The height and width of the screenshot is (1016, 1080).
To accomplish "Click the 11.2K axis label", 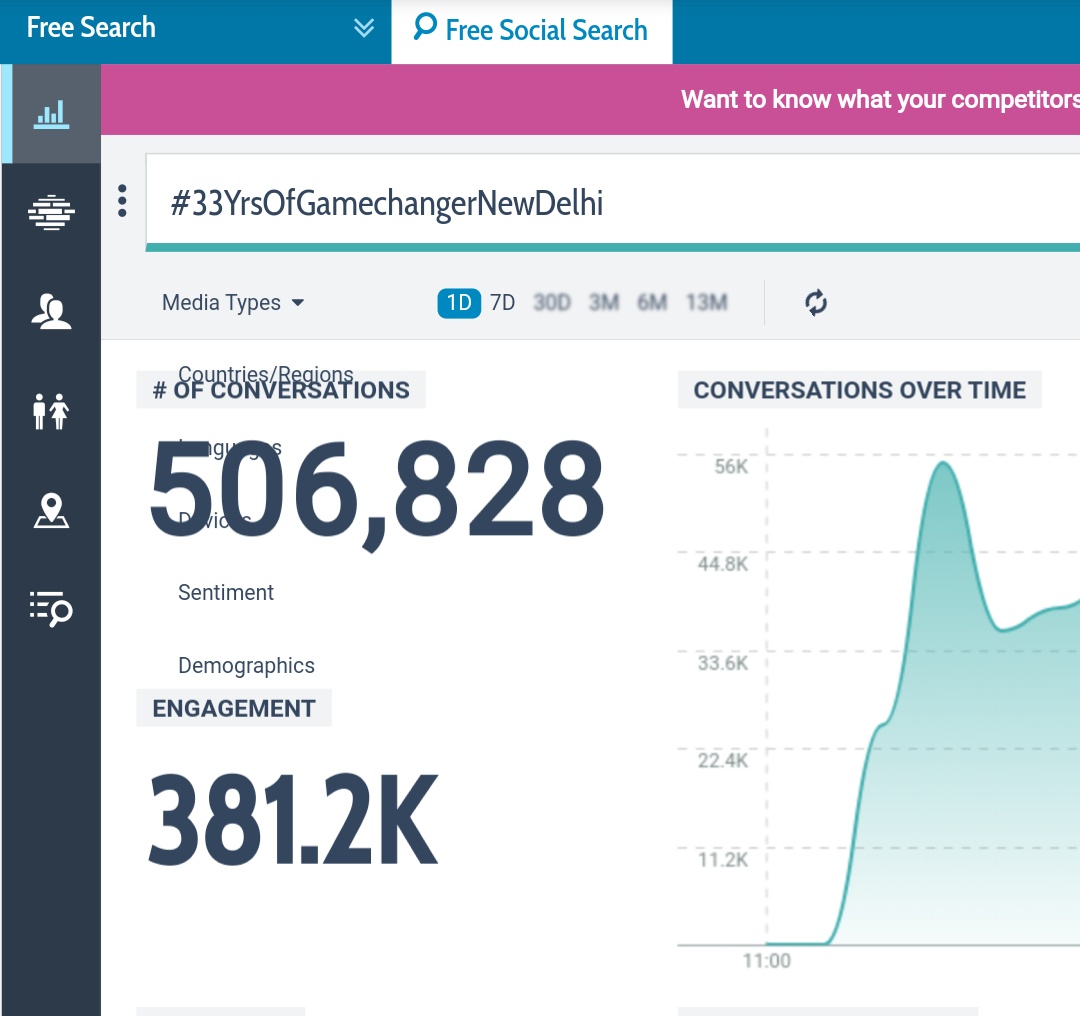I will pos(723,860).
